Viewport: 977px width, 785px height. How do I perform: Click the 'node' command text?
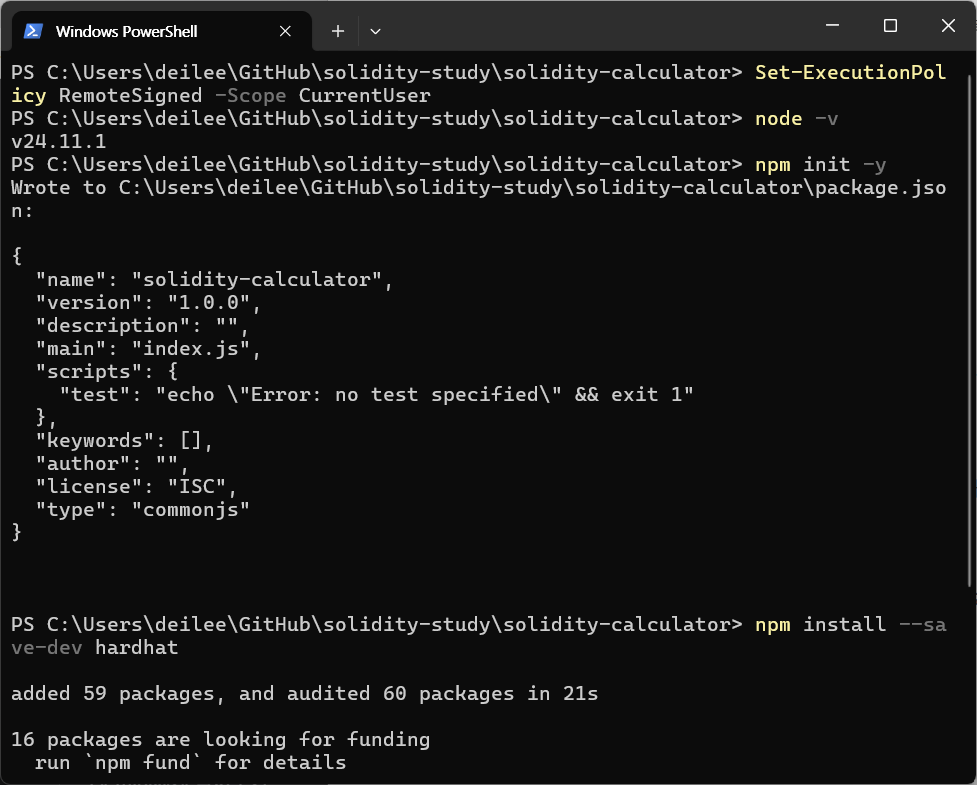pyautogui.click(x=778, y=118)
